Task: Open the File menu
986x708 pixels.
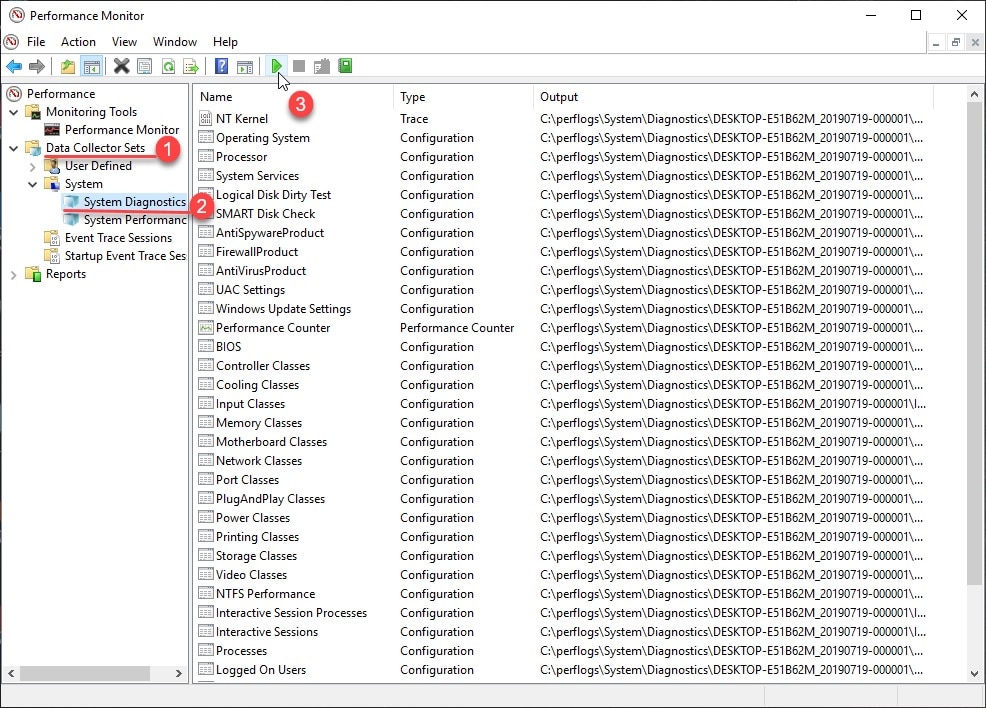Action: coord(36,41)
